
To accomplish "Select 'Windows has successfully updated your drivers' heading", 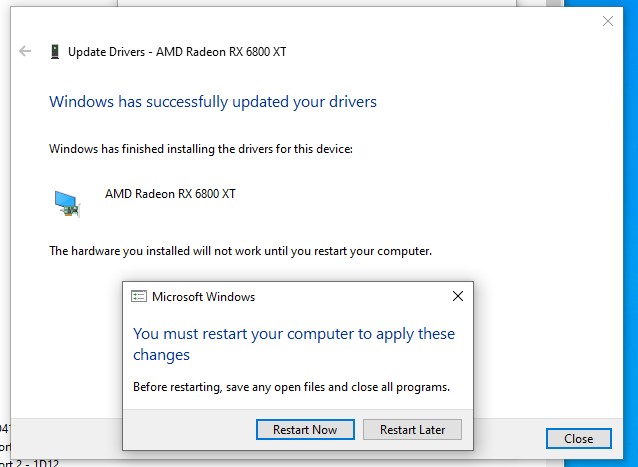I will point(213,102).
